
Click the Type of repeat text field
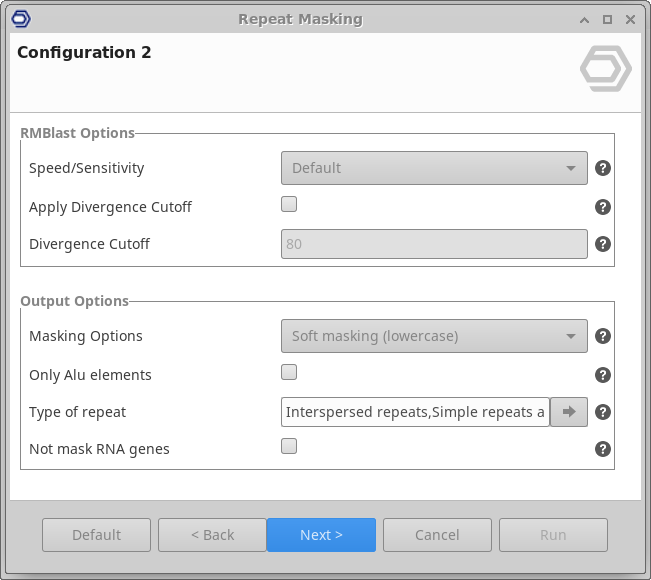tap(415, 412)
